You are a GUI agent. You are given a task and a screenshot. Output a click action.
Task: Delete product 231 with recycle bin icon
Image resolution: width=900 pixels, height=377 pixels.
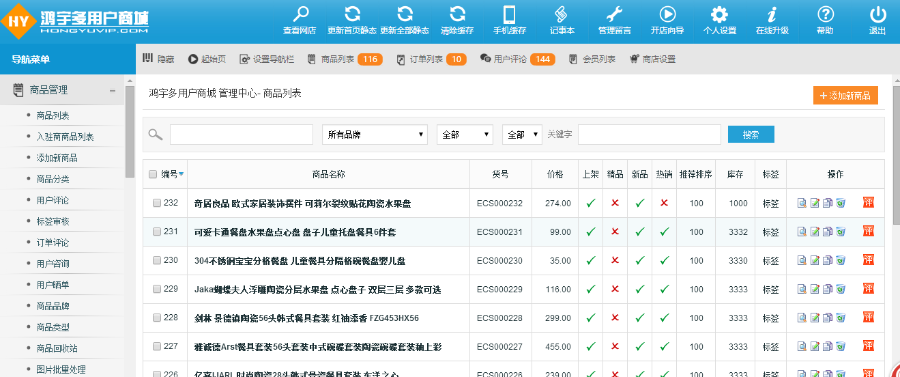840,232
